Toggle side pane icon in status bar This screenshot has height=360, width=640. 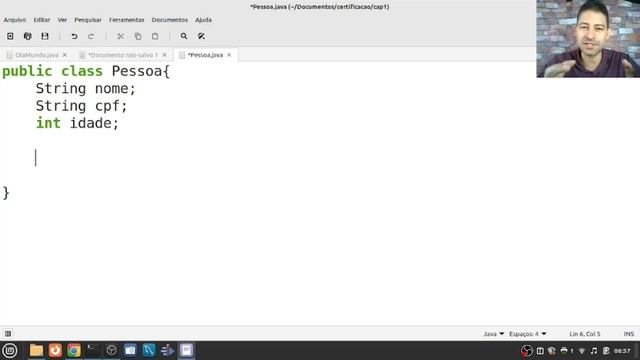(x=8, y=333)
